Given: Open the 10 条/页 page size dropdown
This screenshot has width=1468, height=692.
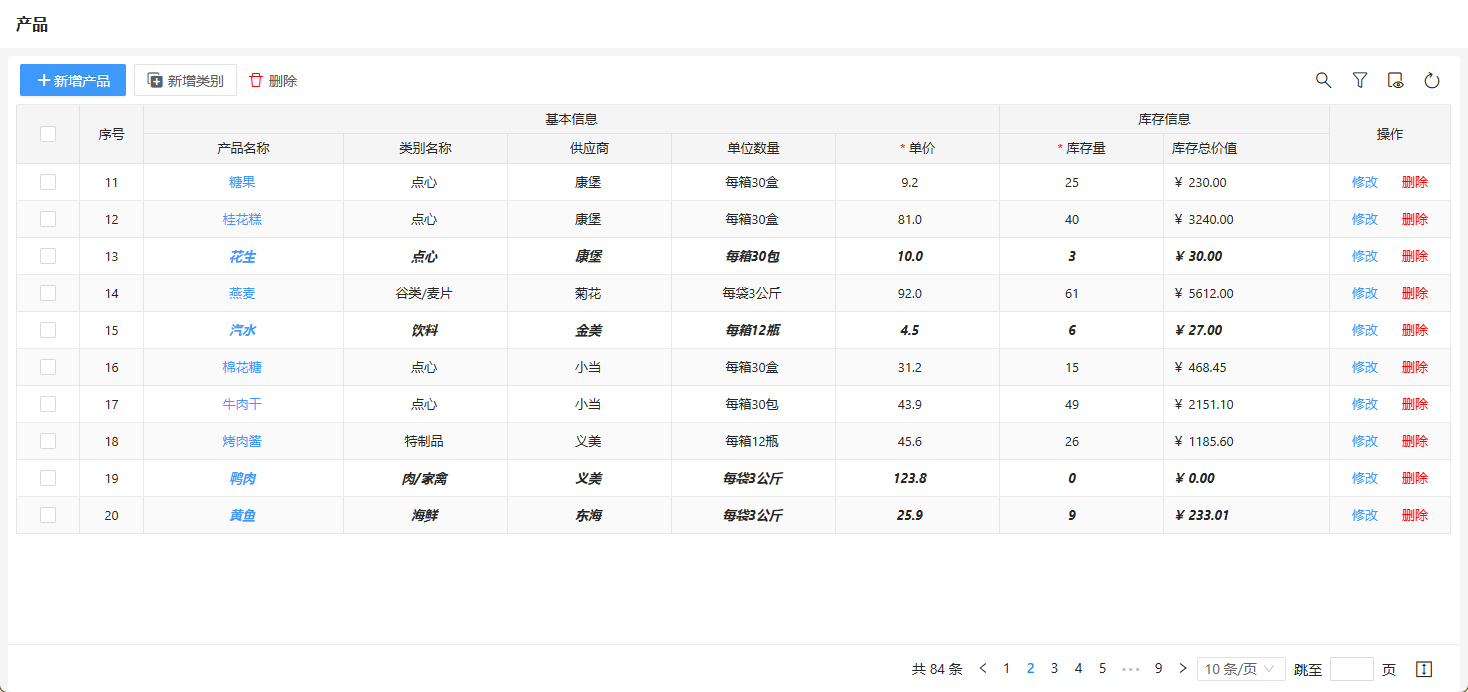Looking at the screenshot, I should tap(1240, 669).
